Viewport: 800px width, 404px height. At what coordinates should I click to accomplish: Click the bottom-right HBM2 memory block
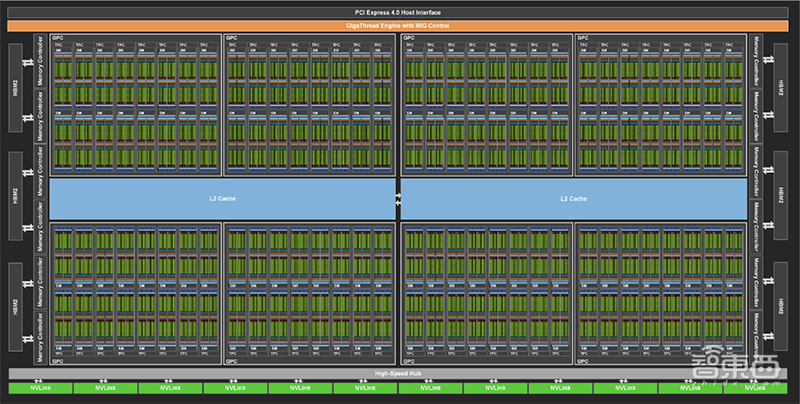click(x=783, y=305)
